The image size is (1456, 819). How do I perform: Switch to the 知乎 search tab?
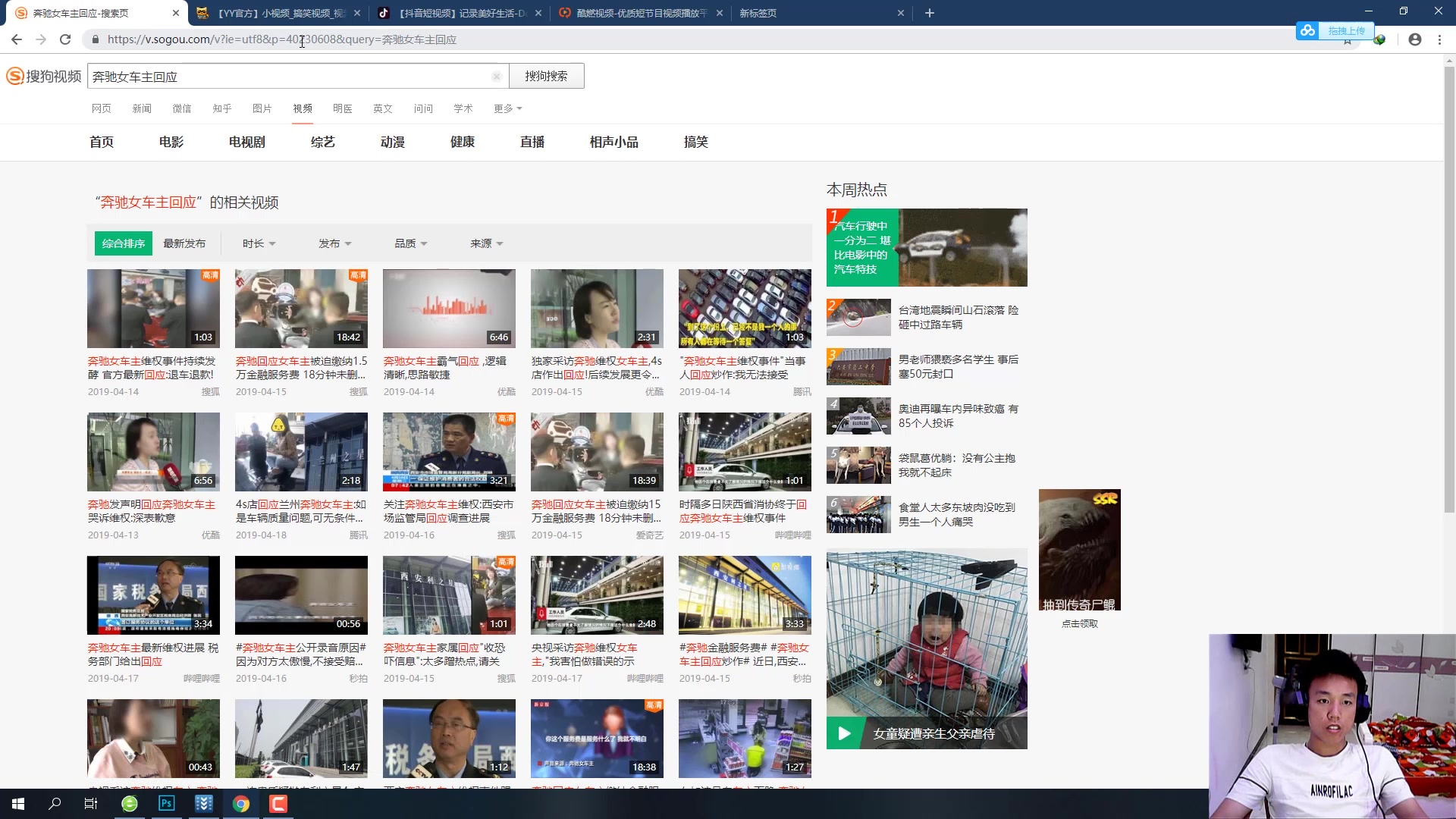point(222,108)
